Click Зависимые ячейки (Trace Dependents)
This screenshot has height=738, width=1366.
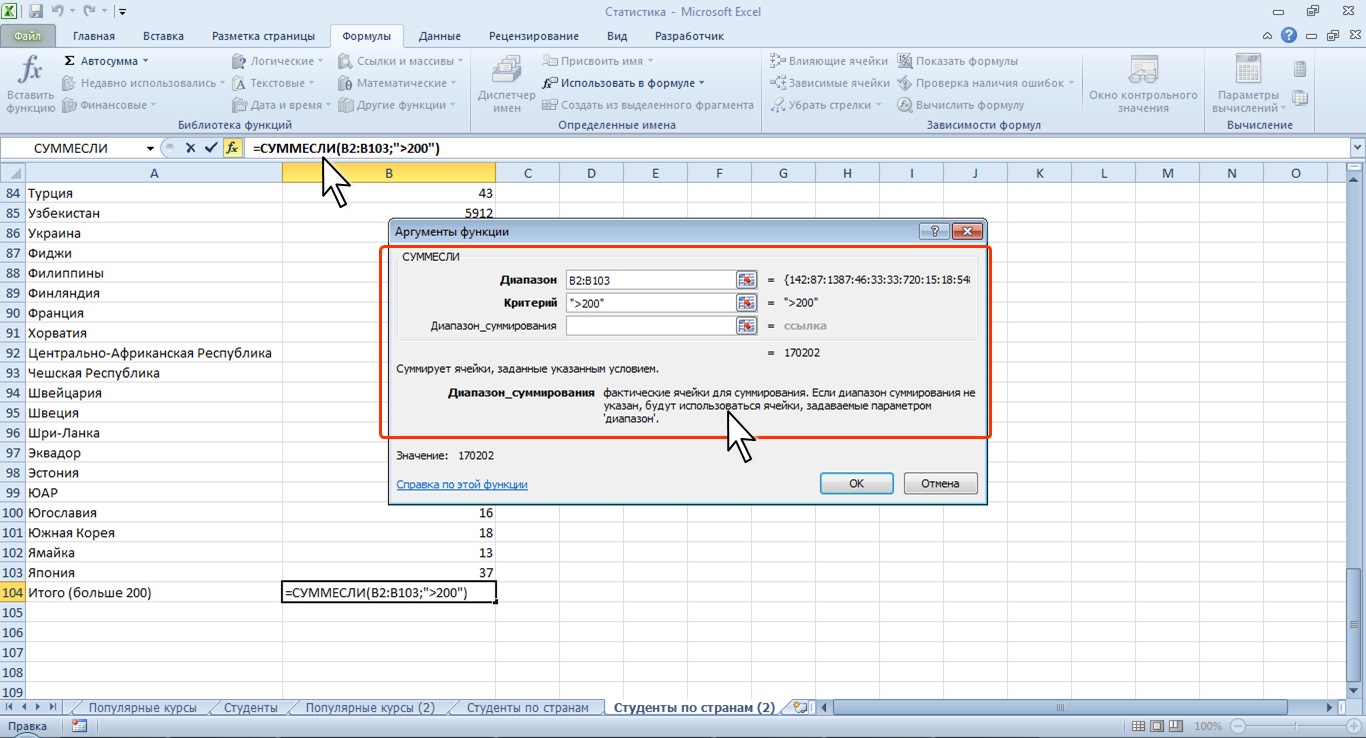click(x=829, y=83)
